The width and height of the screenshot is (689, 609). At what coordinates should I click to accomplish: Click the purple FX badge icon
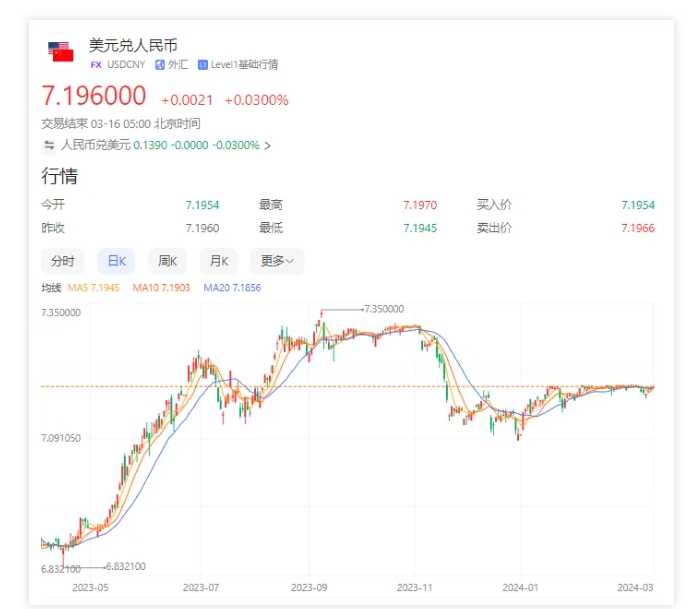pyautogui.click(x=96, y=65)
